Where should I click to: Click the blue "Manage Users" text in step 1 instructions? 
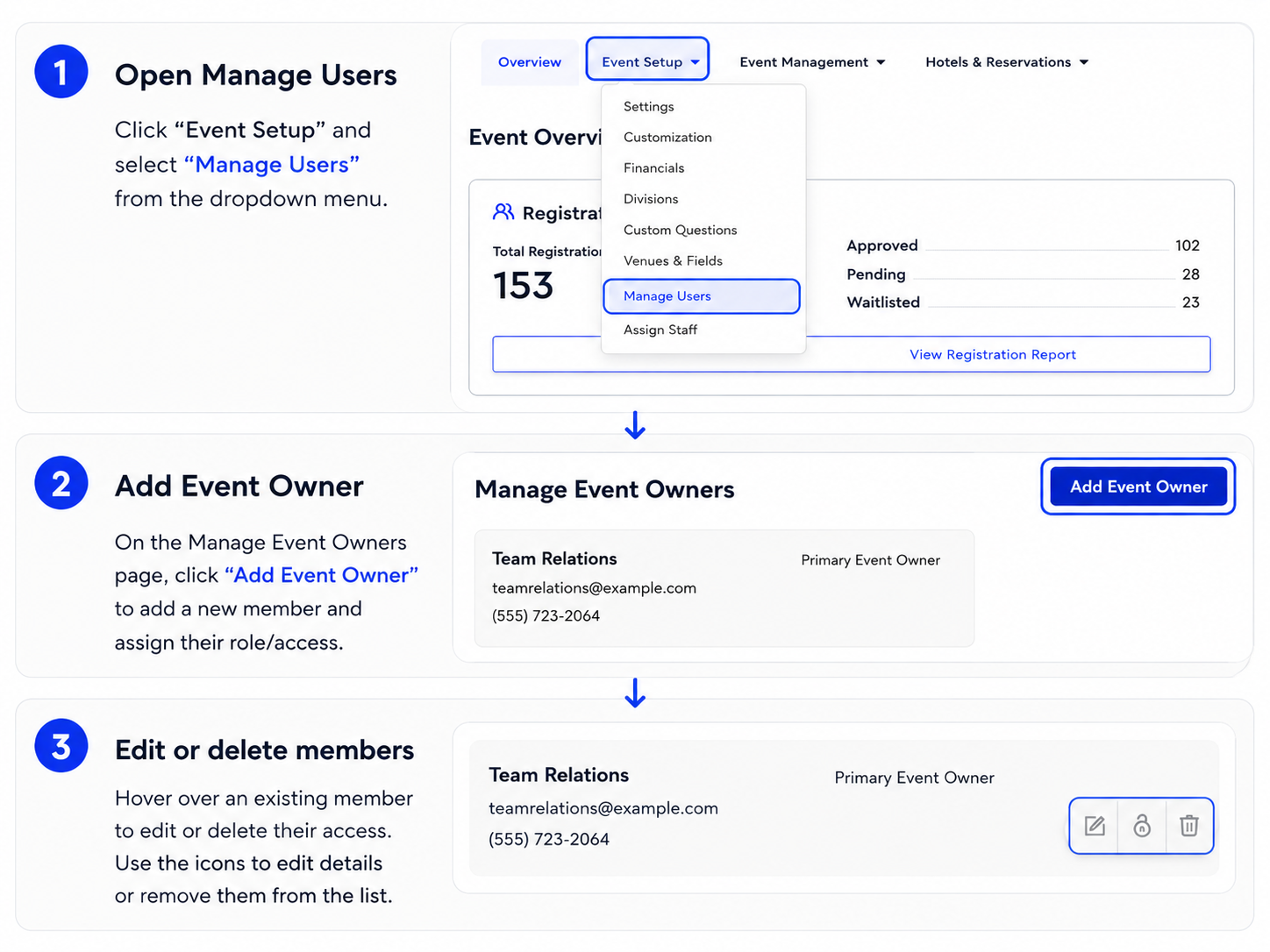tap(272, 165)
